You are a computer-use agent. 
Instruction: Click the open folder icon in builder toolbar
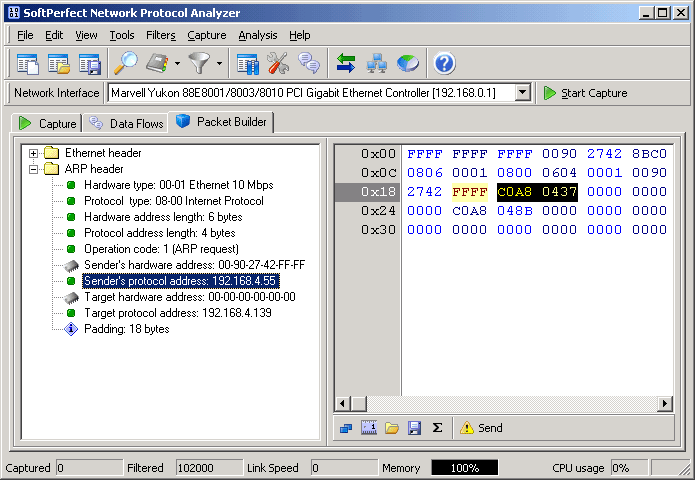[x=392, y=428]
